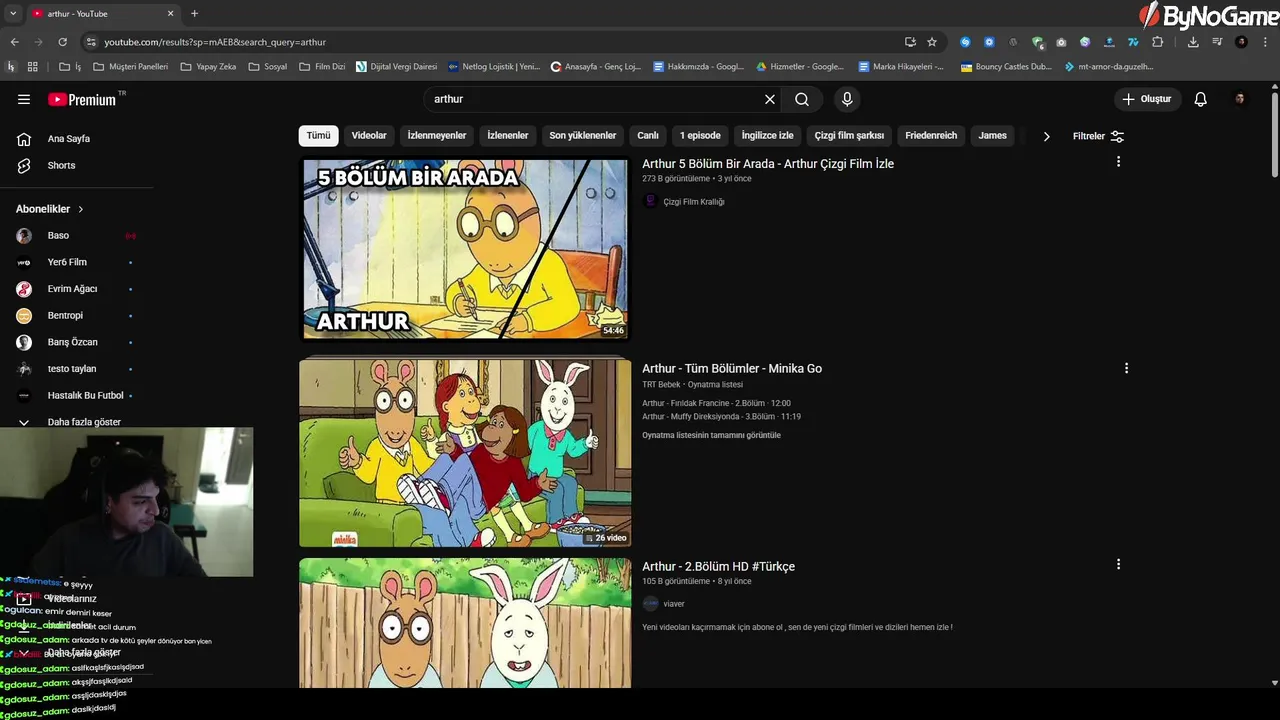Open the notifications bell

[x=1201, y=99]
